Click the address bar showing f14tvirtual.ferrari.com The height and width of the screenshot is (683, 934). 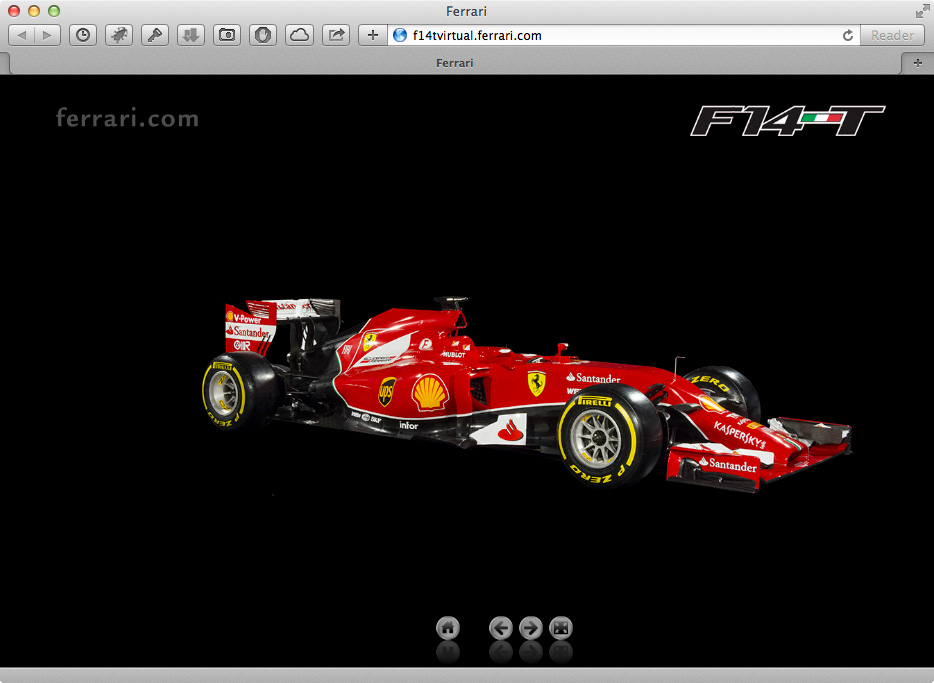click(x=624, y=35)
